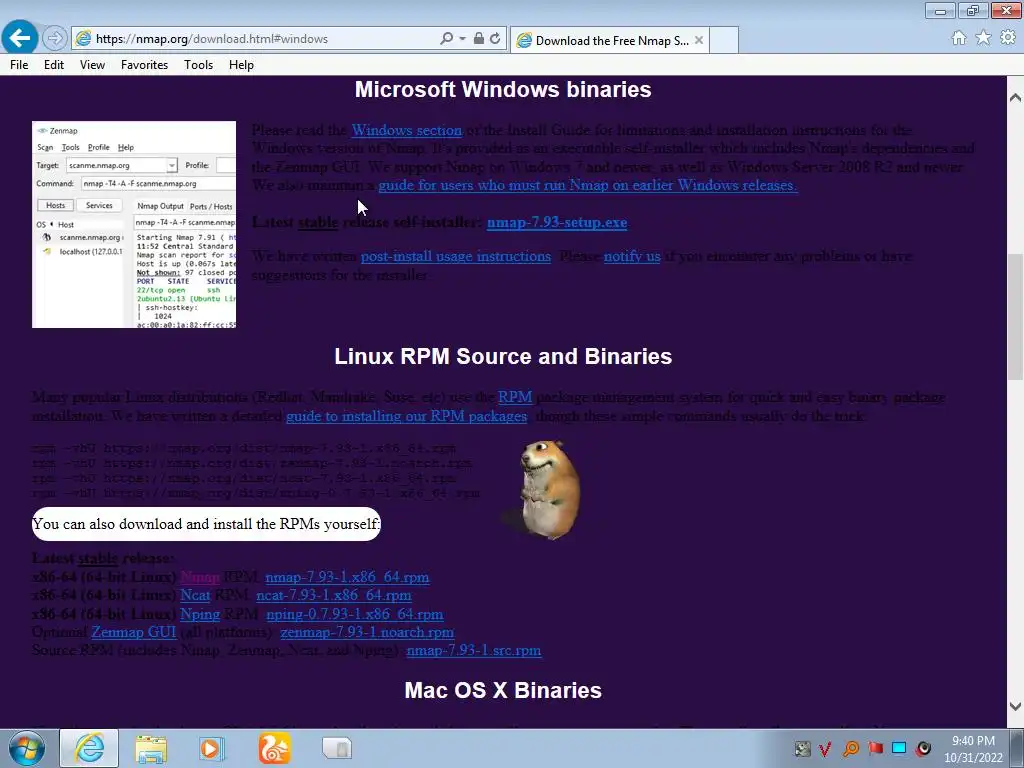Open the clock showing 9:40 PM
Screen dimensions: 1024x768
click(973, 749)
